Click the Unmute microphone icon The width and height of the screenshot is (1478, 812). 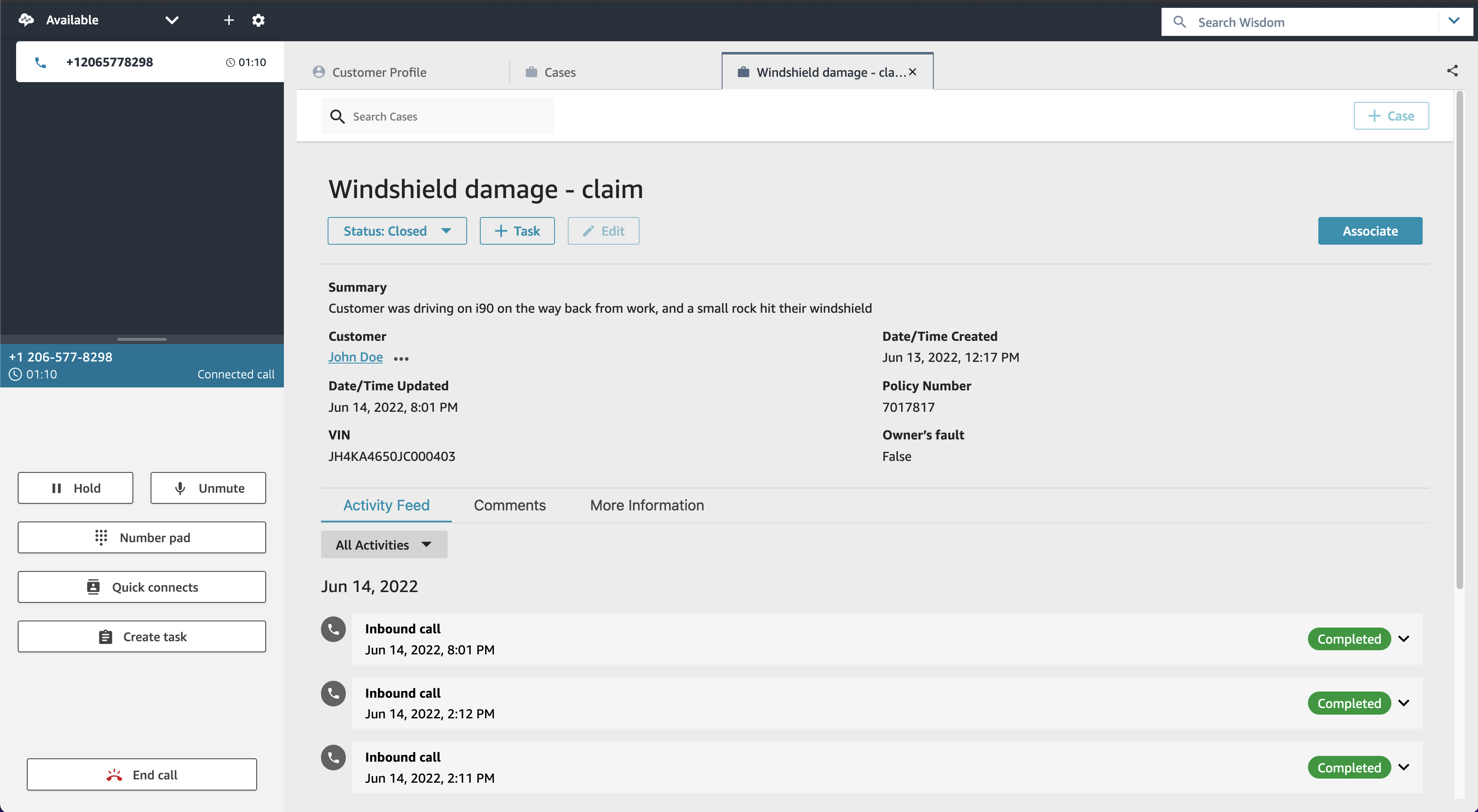pos(179,488)
